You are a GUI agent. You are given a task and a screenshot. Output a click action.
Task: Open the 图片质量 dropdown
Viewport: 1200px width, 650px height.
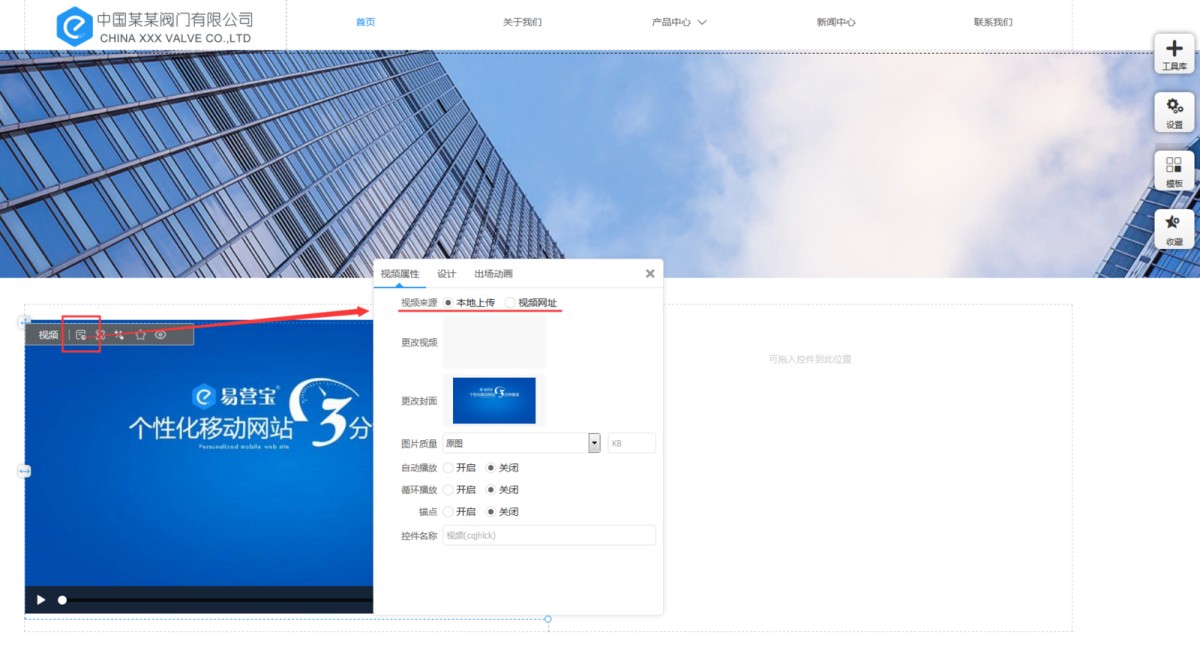coord(594,443)
